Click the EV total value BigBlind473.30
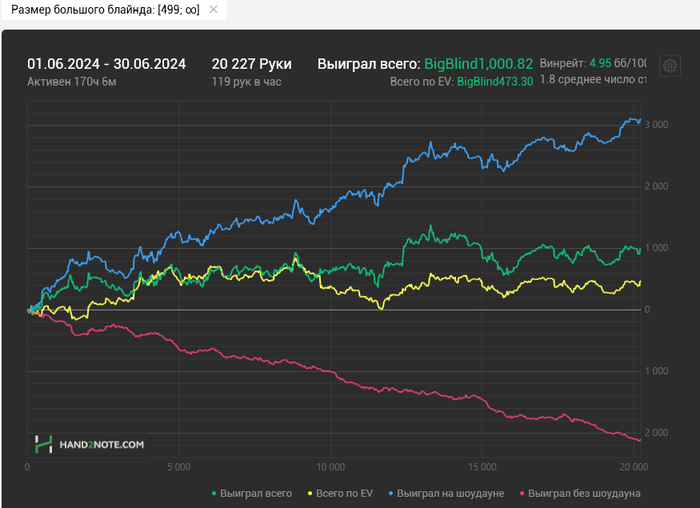 [x=495, y=82]
